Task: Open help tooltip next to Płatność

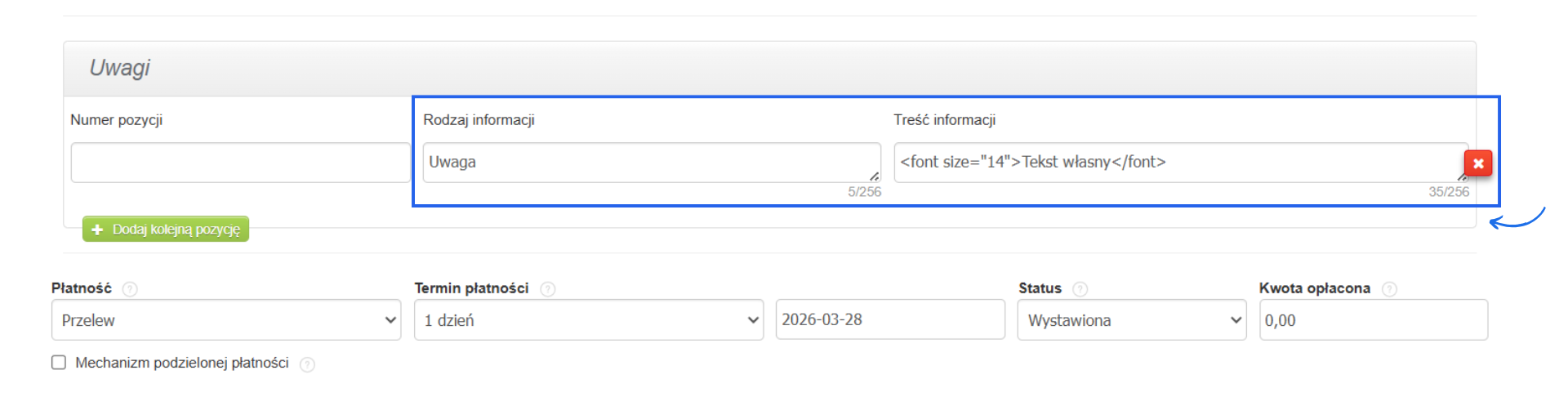Action: coord(130,289)
